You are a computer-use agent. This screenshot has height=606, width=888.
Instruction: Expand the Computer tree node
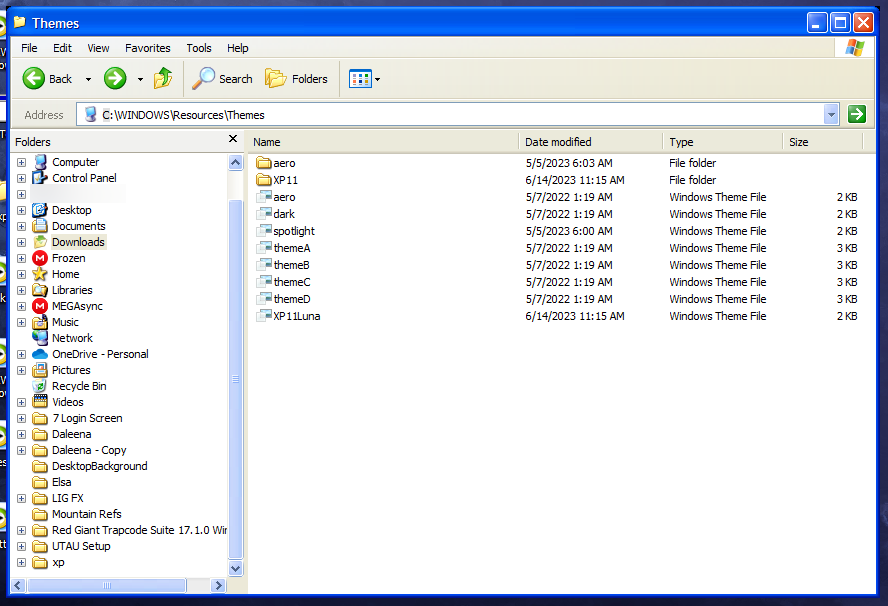tap(22, 163)
